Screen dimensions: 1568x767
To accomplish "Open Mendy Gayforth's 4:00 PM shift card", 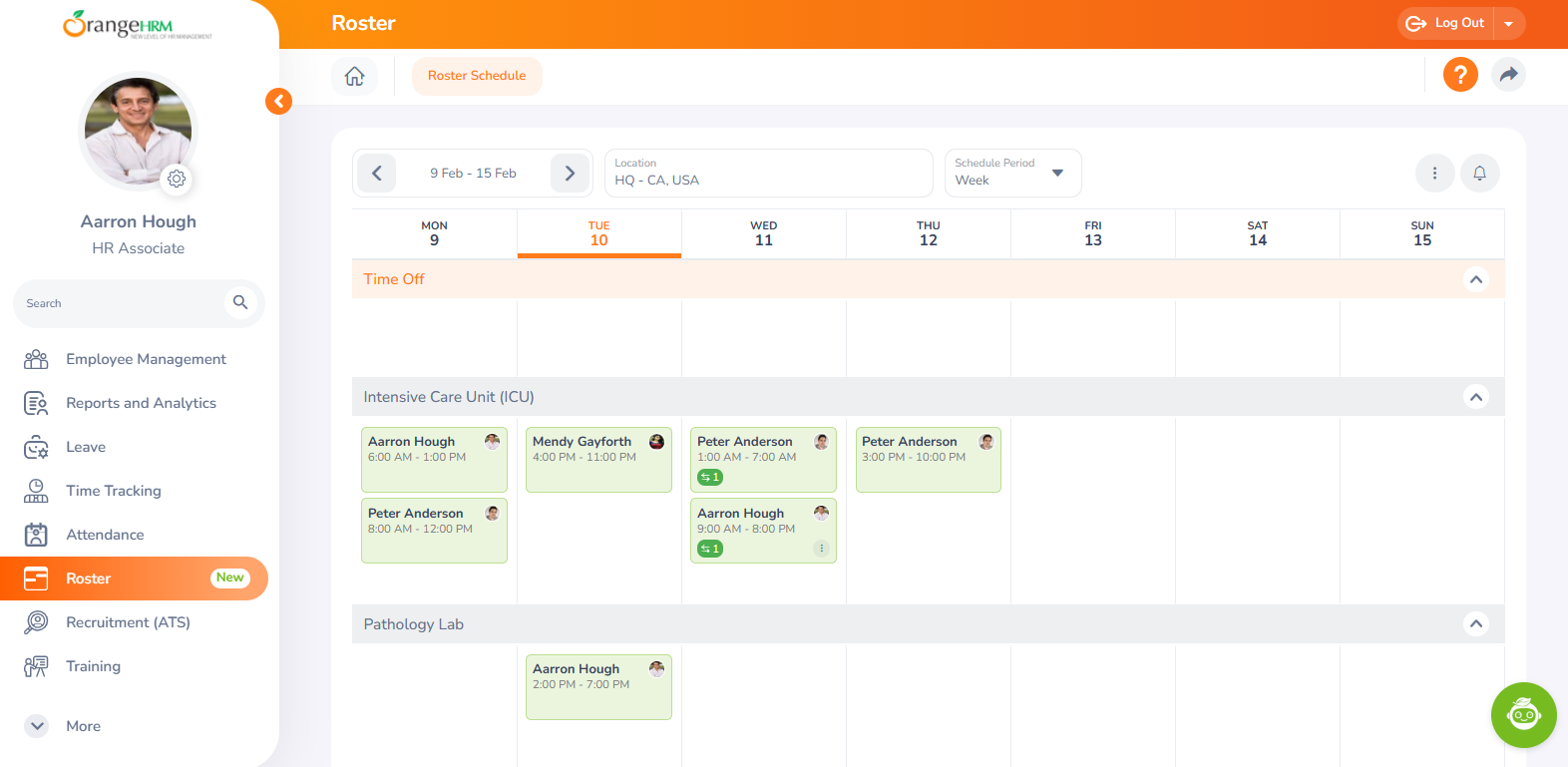I will click(x=598, y=460).
